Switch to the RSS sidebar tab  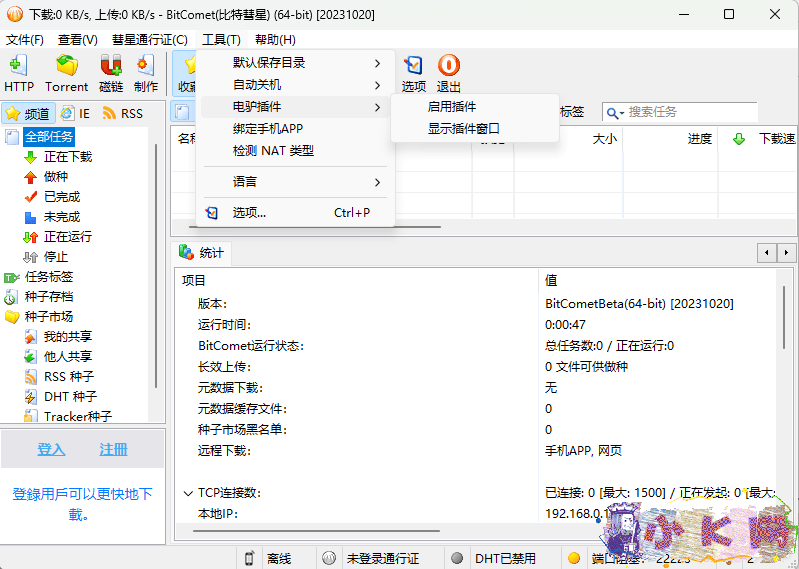click(x=122, y=114)
